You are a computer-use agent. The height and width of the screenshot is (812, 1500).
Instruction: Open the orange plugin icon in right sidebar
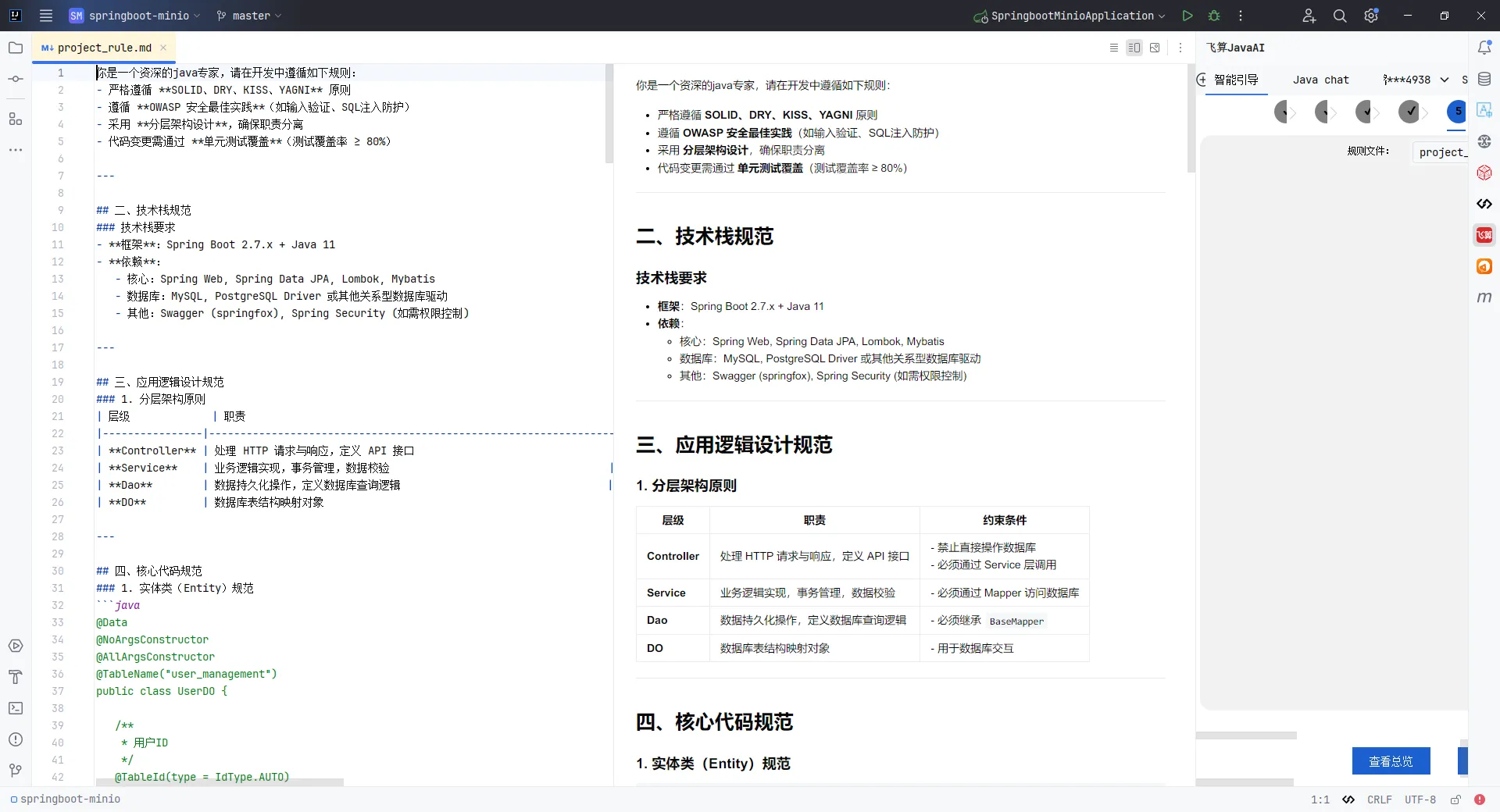click(1484, 266)
